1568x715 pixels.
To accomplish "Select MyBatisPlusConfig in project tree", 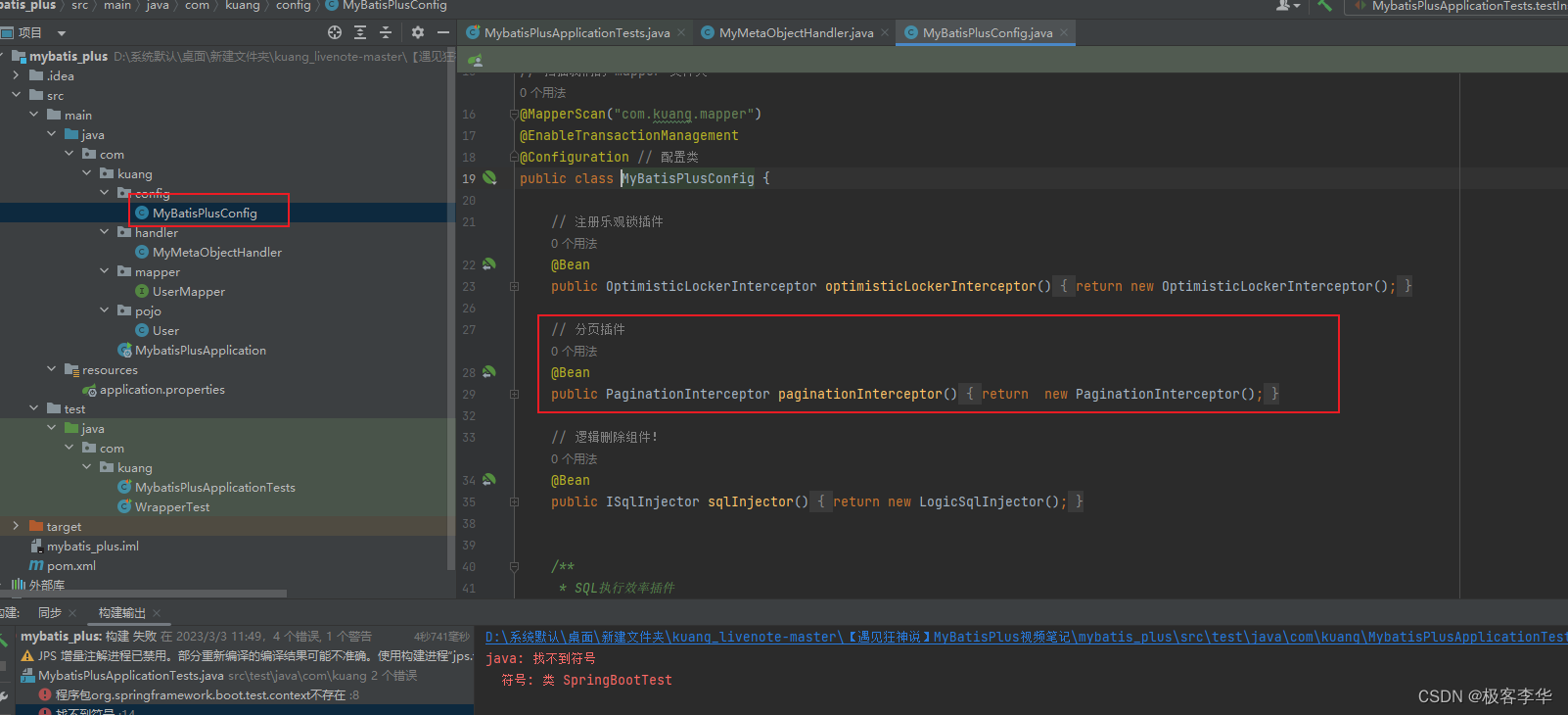I will [205, 213].
